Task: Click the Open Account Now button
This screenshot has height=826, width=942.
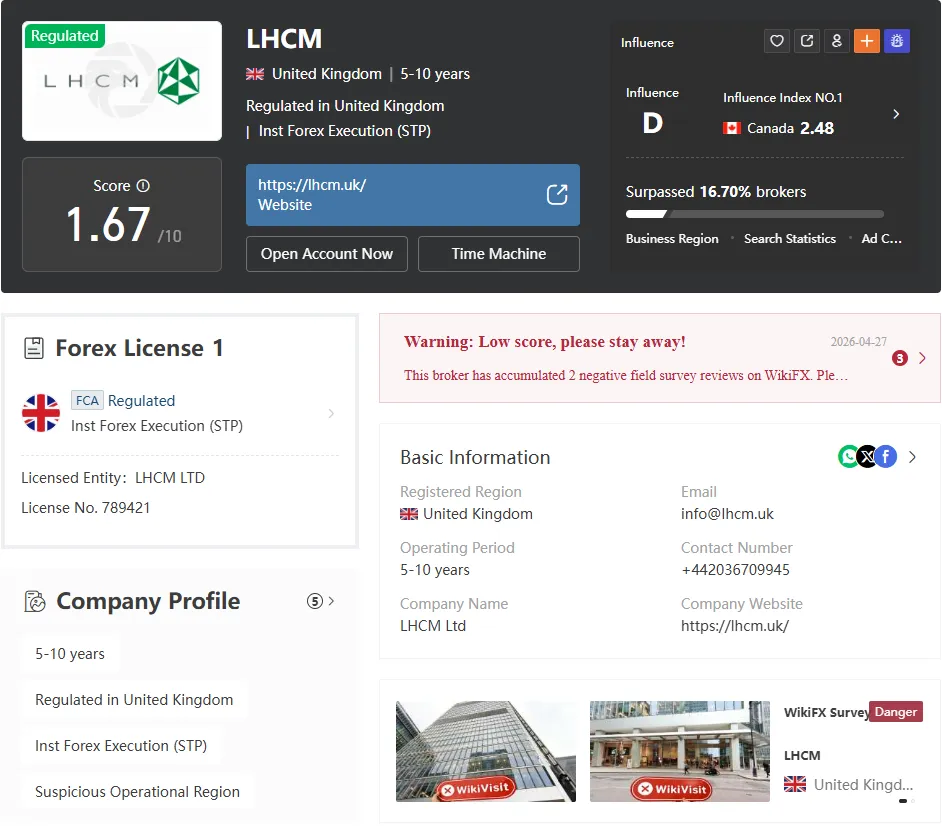Action: pos(327,254)
